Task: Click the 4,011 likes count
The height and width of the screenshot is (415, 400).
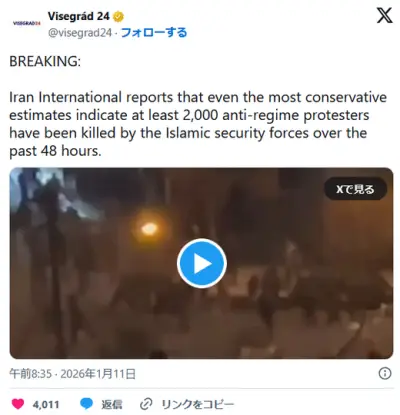Action: click(x=46, y=405)
